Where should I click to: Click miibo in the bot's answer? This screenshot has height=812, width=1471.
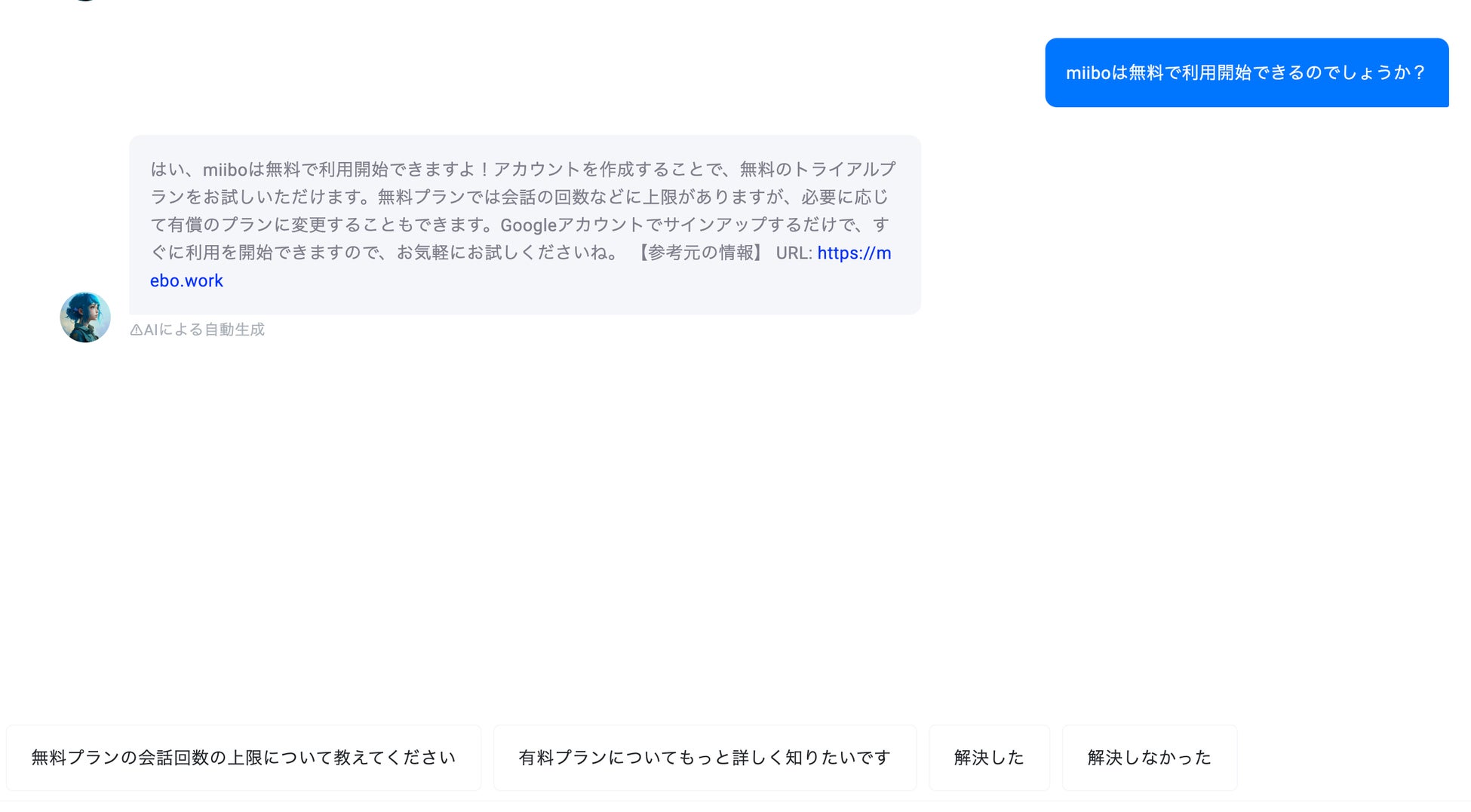pos(225,170)
